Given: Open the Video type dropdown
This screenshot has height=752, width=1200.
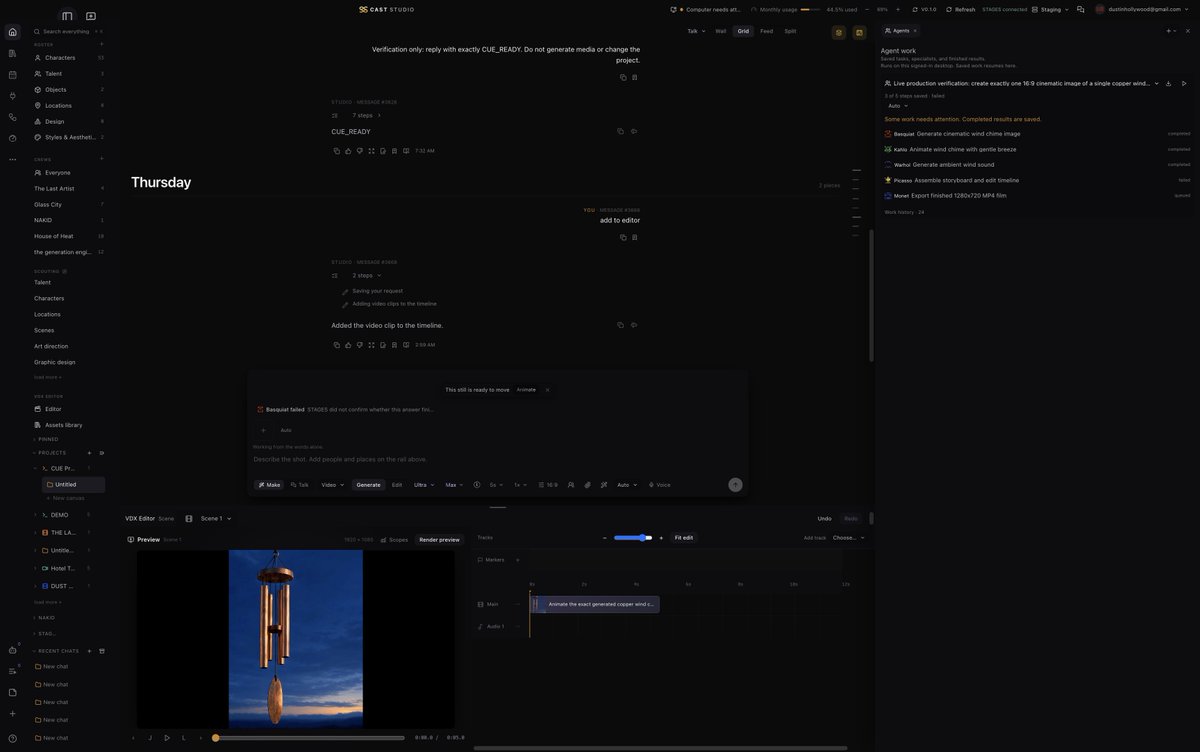Looking at the screenshot, I should 333,485.
